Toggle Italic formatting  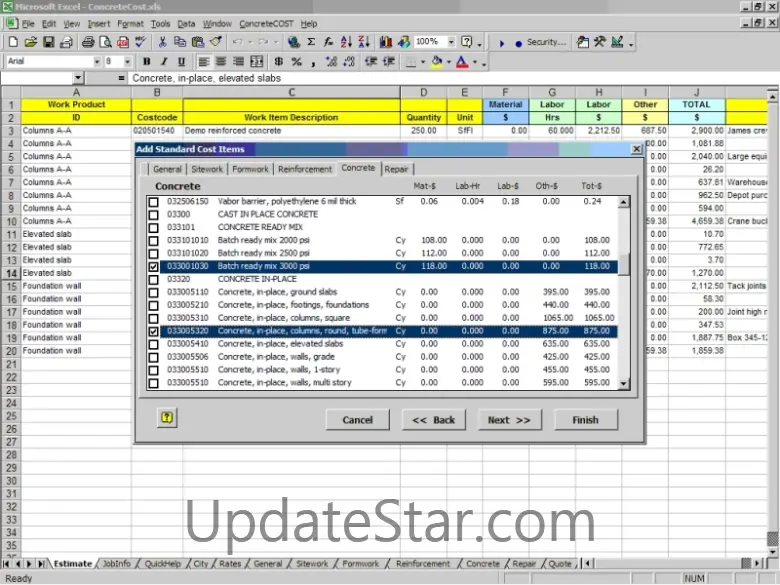point(164,62)
